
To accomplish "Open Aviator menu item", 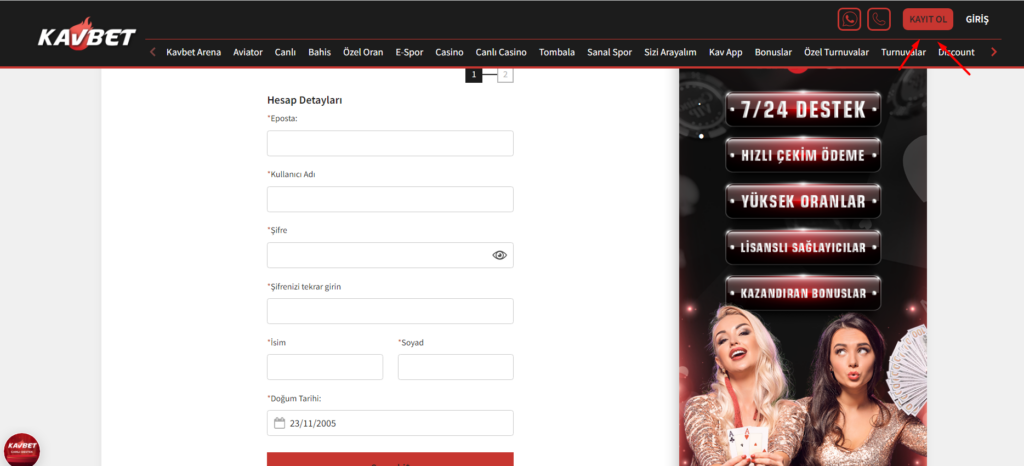I will click(248, 52).
